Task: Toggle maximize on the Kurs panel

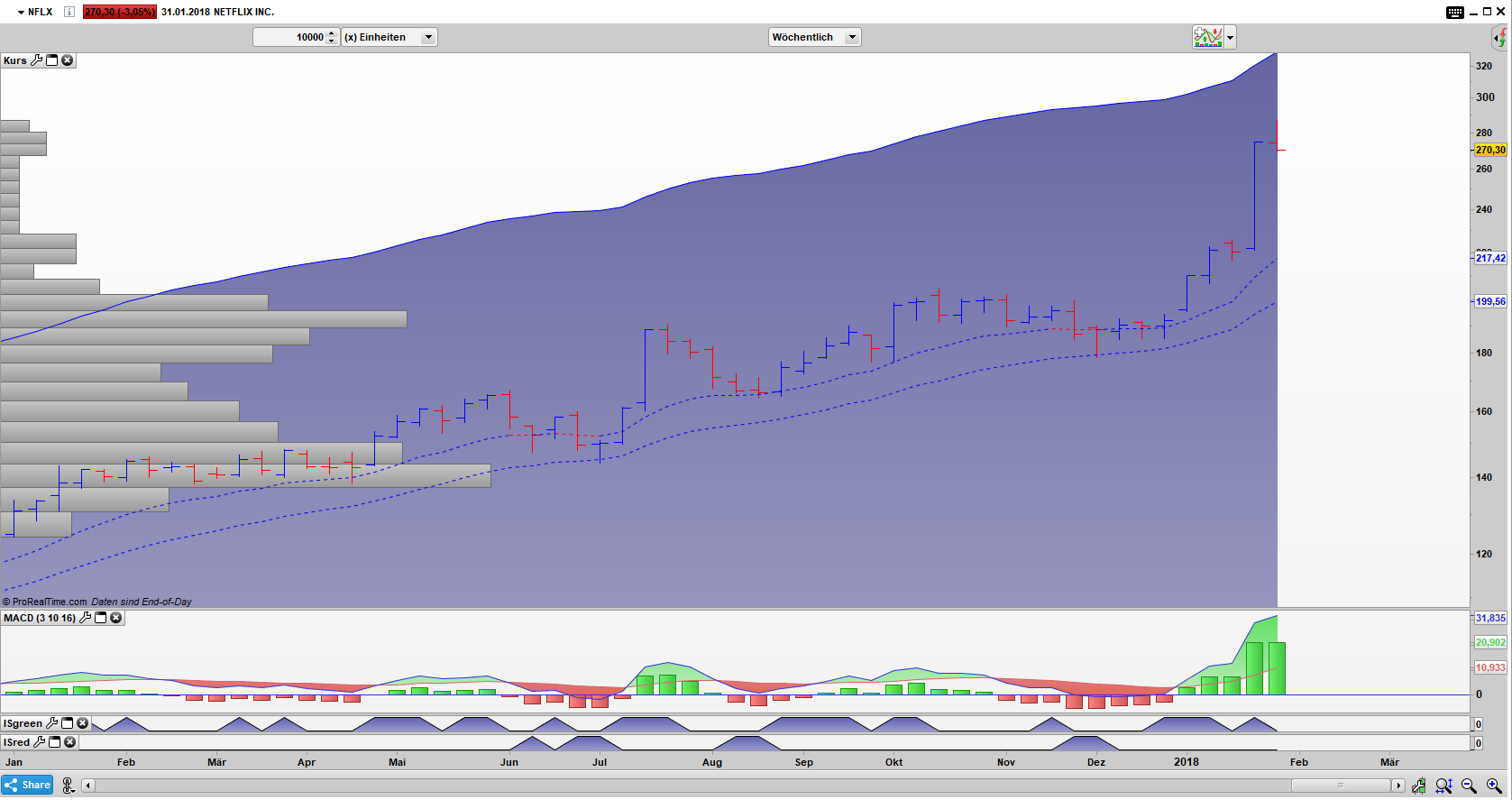Action: (52, 60)
